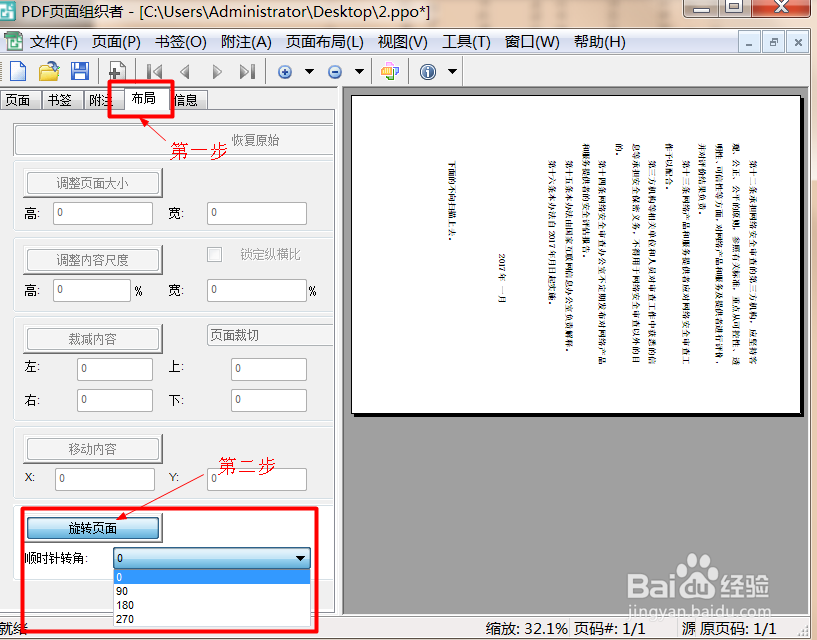Viewport: 817px width, 640px height.
Task: Focus move content X field
Action: coord(105,478)
